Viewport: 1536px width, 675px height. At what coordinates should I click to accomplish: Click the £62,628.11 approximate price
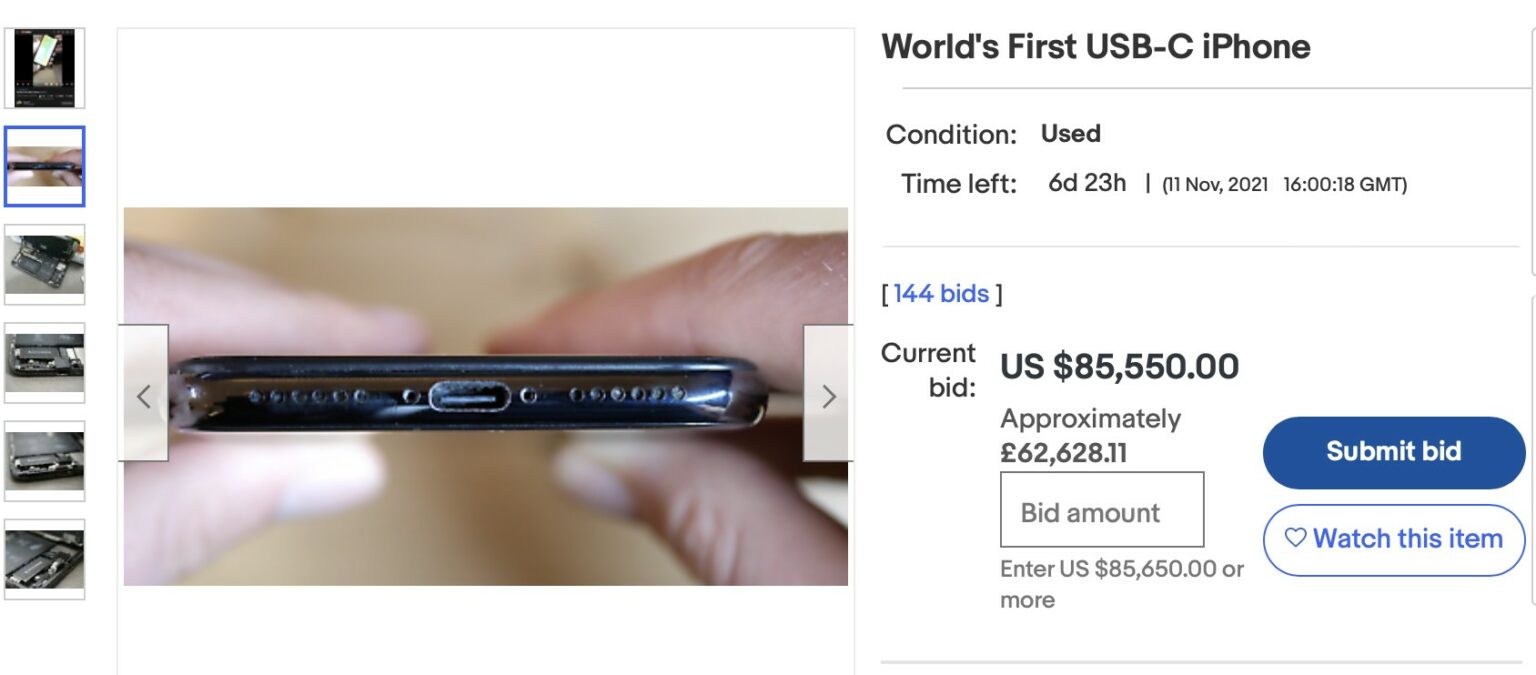pyautogui.click(x=1063, y=453)
